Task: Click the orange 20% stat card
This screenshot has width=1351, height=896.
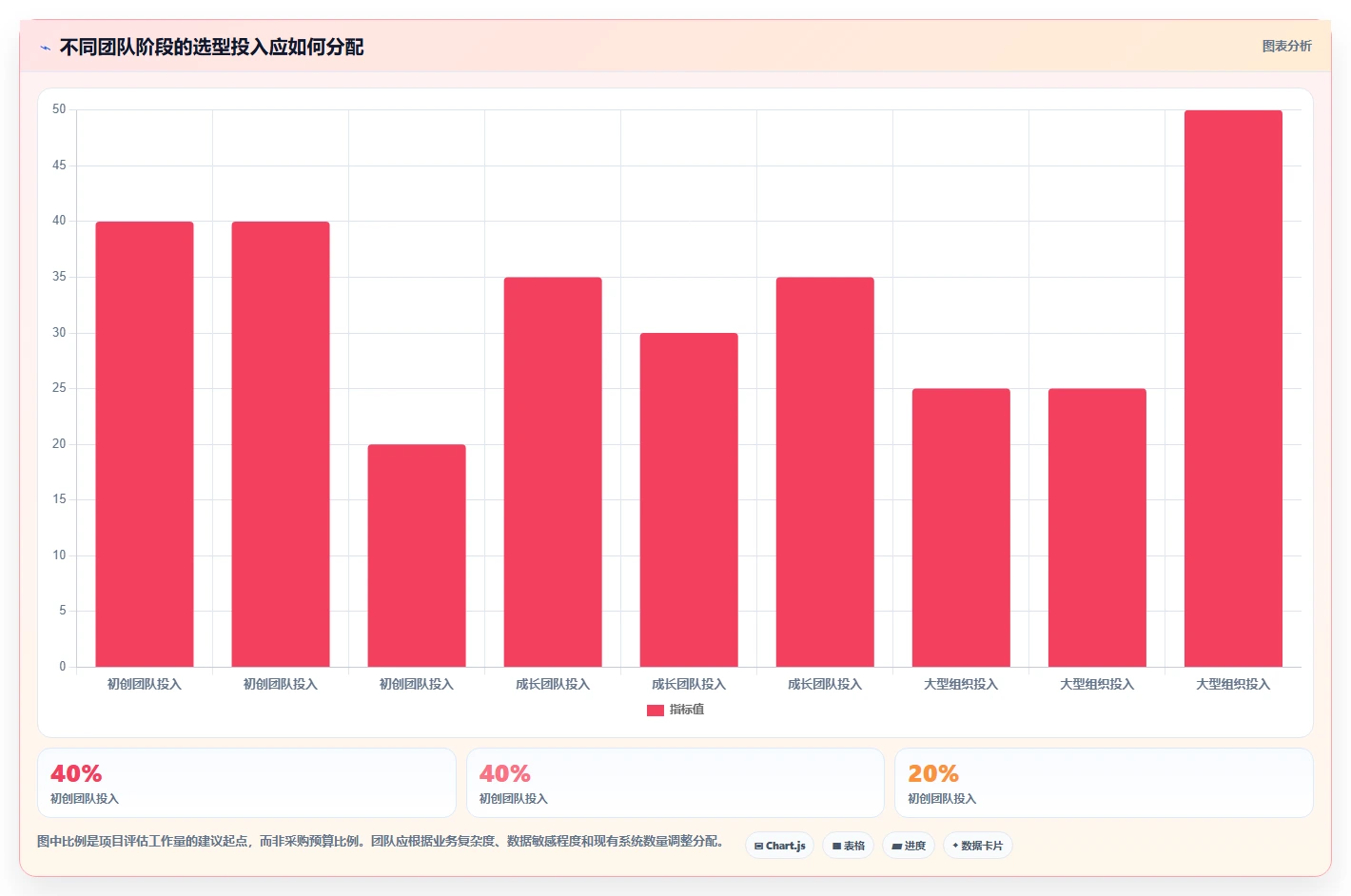Action: 1104,783
